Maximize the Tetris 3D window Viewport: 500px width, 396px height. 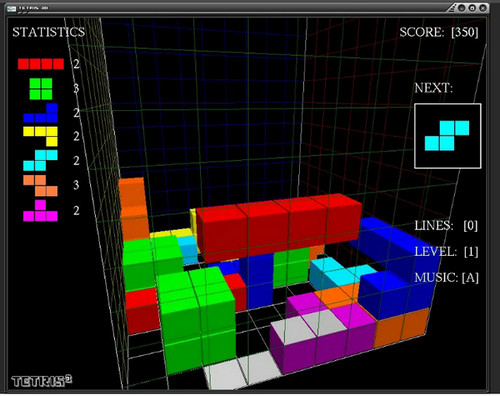click(472, 8)
